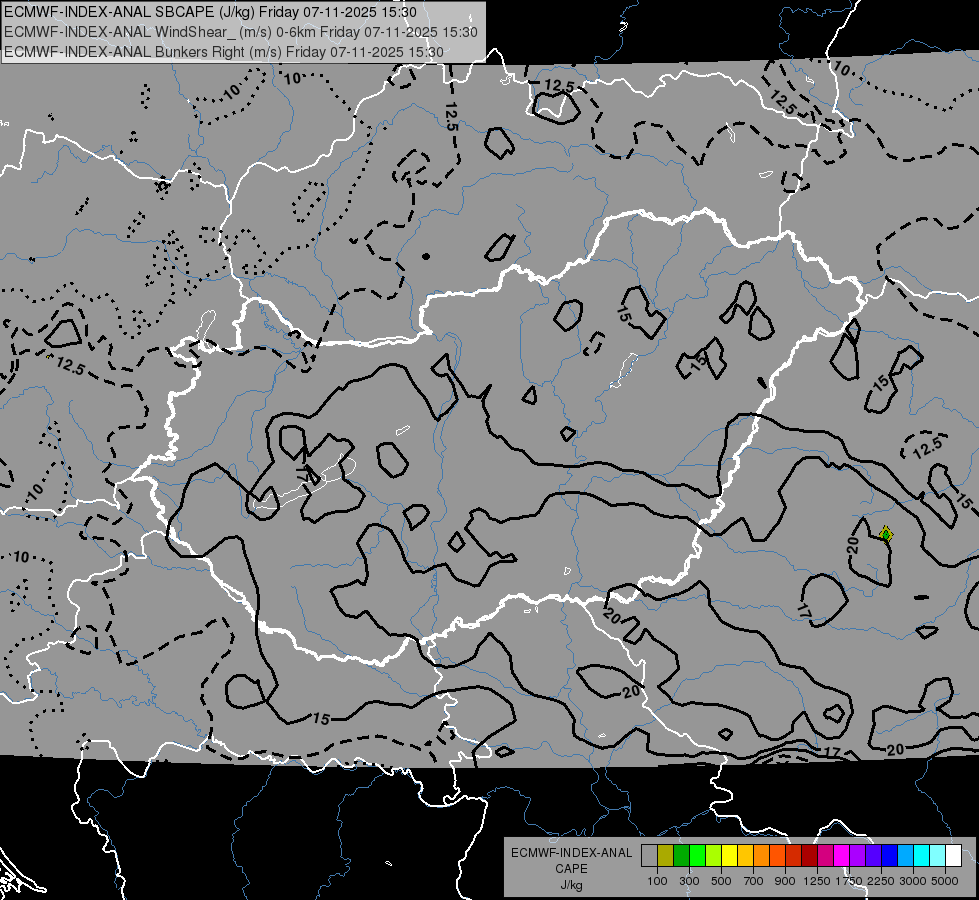Click the Bunkers Right (m/s) title line
979x900 pixels.
tap(224, 52)
